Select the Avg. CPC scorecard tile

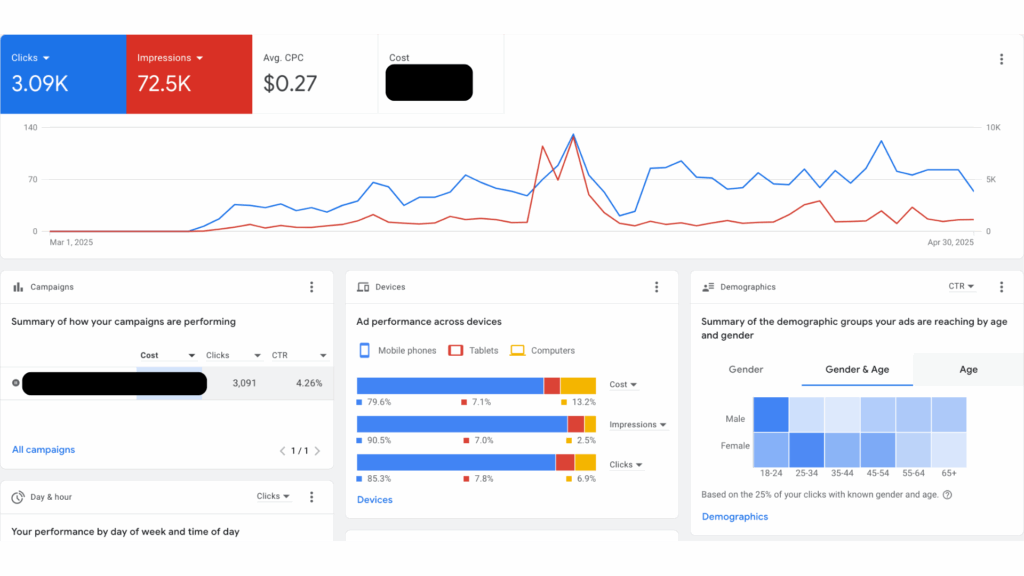315,74
